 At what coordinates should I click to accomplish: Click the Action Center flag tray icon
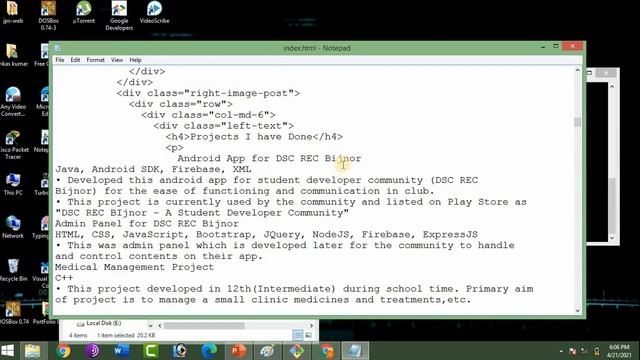click(572, 351)
